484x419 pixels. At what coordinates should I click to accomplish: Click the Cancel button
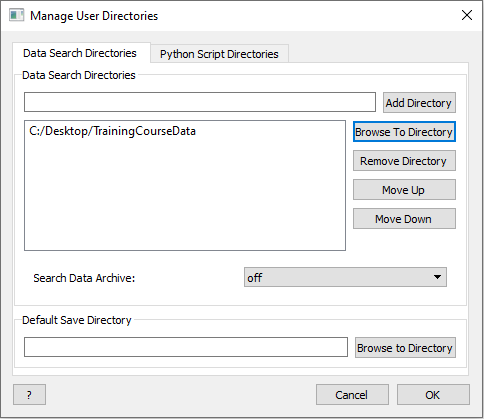(x=352, y=395)
